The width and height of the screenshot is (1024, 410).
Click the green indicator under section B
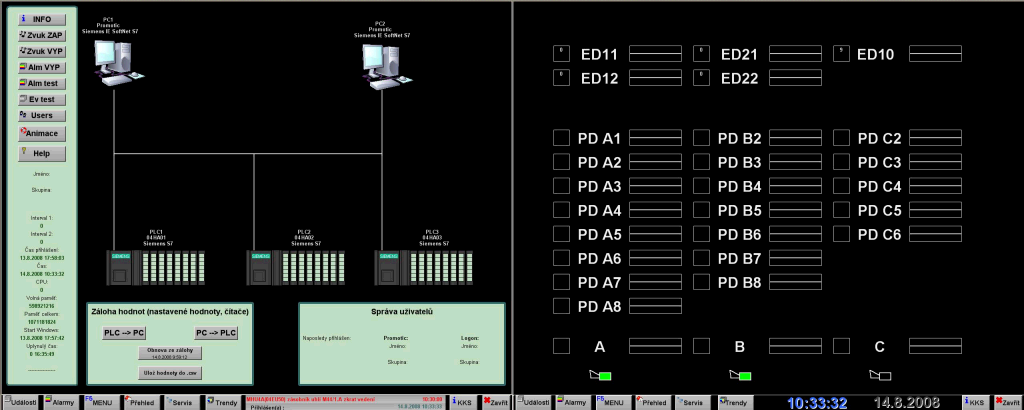[740, 376]
